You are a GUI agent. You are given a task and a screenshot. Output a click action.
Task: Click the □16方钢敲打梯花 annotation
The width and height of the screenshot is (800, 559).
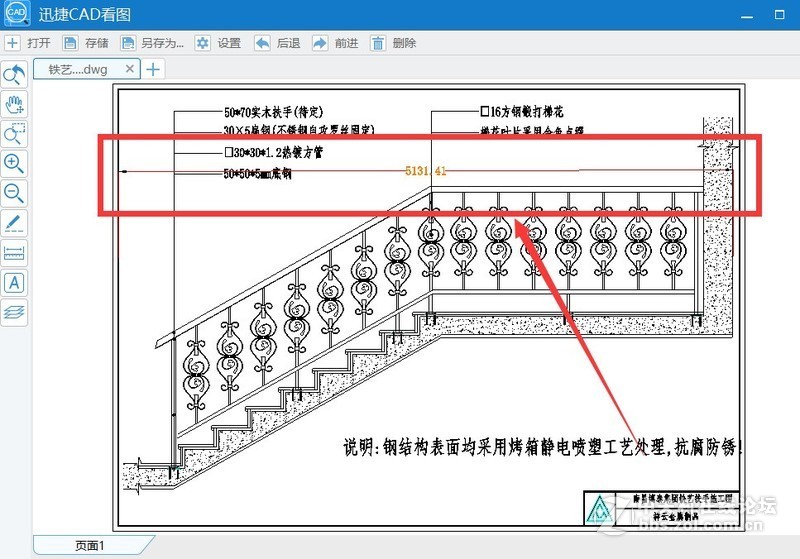[521, 111]
